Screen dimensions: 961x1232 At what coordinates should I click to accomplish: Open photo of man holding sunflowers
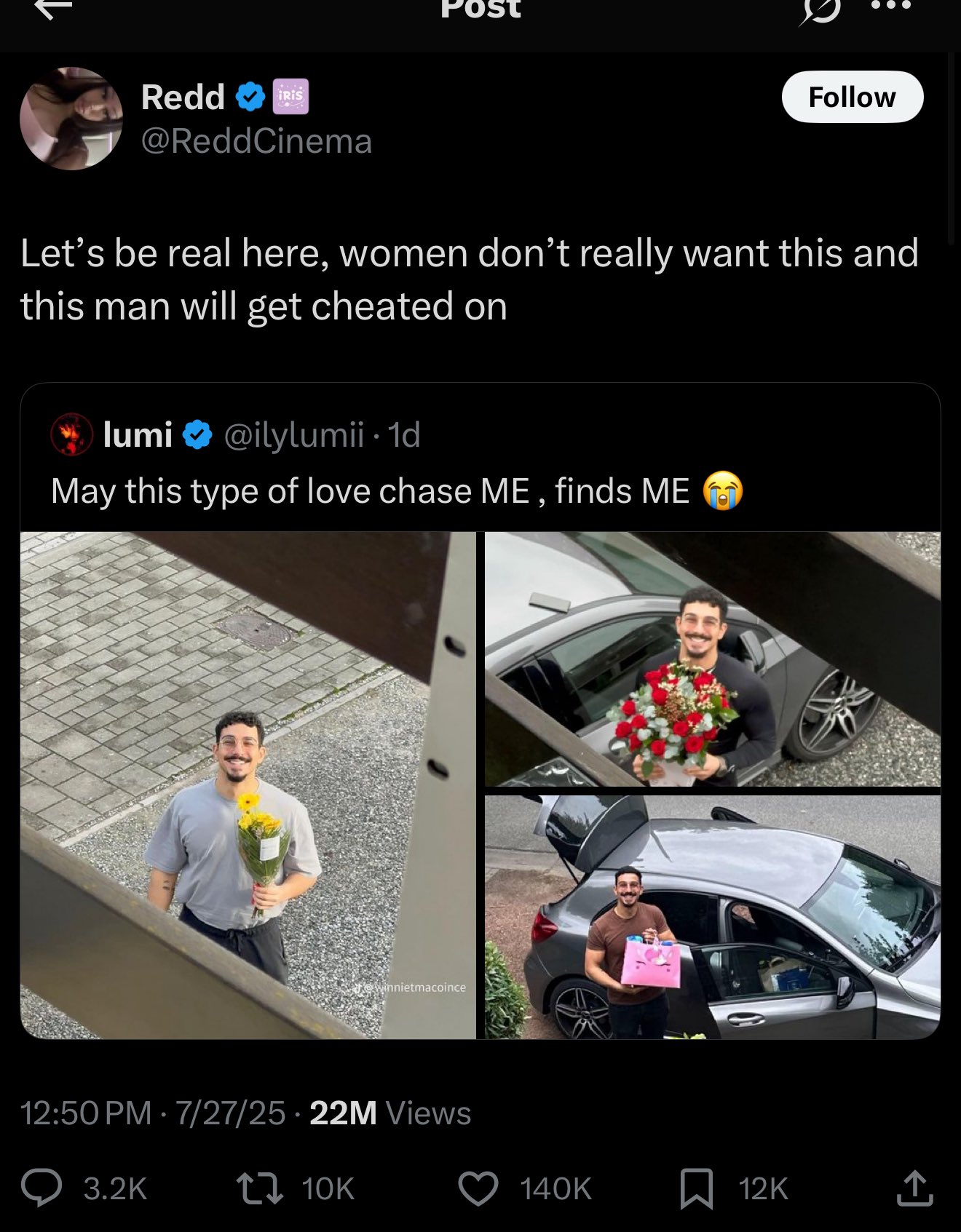tap(248, 785)
